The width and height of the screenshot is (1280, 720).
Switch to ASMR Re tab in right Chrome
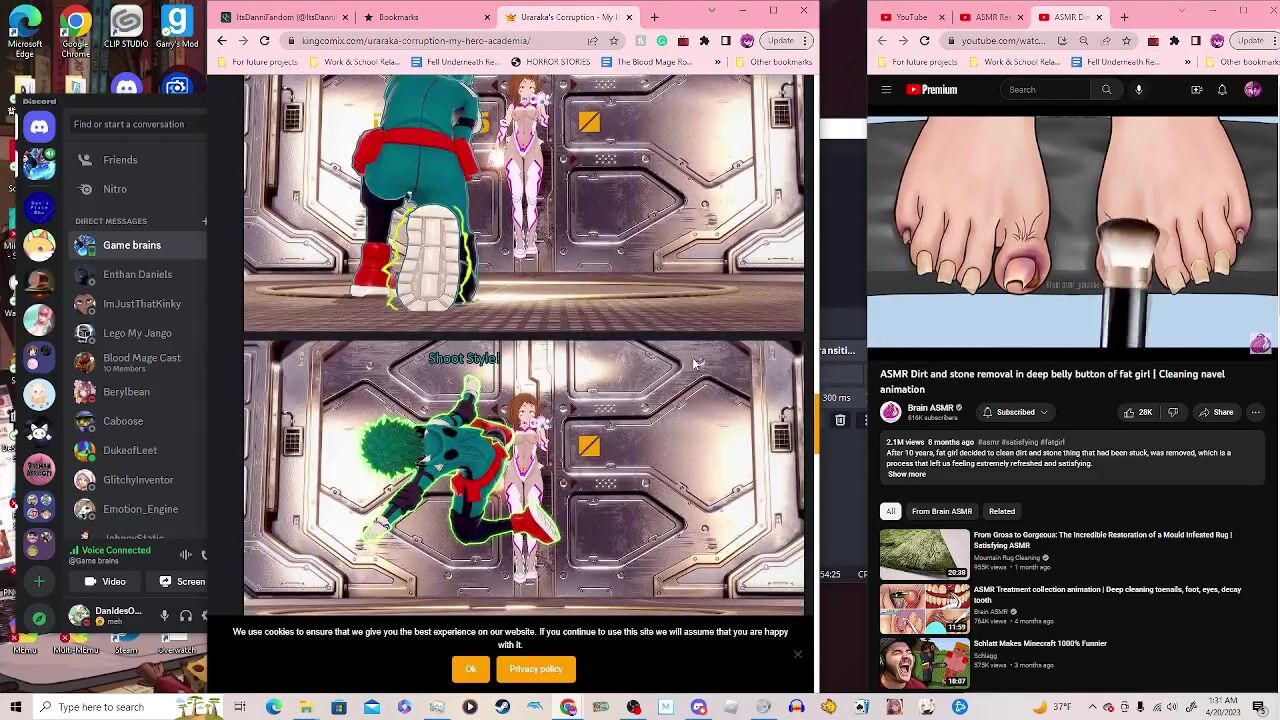990,17
